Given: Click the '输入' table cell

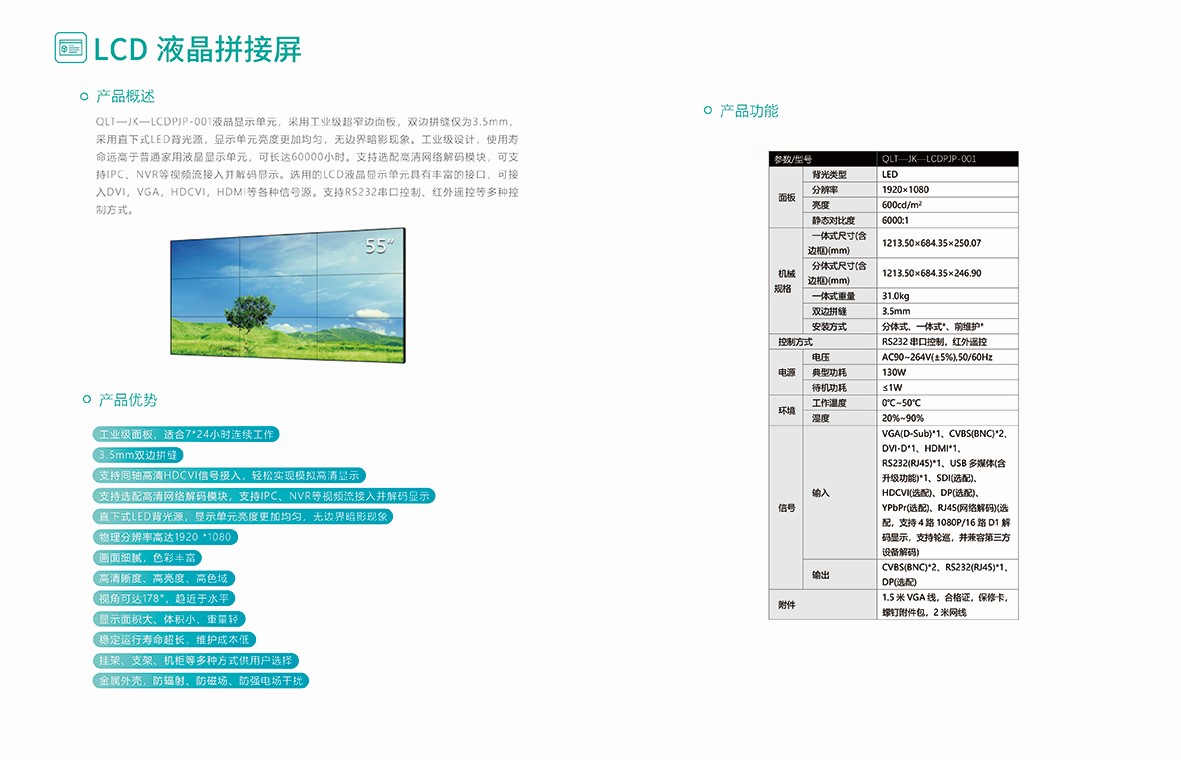Looking at the screenshot, I should point(841,493).
